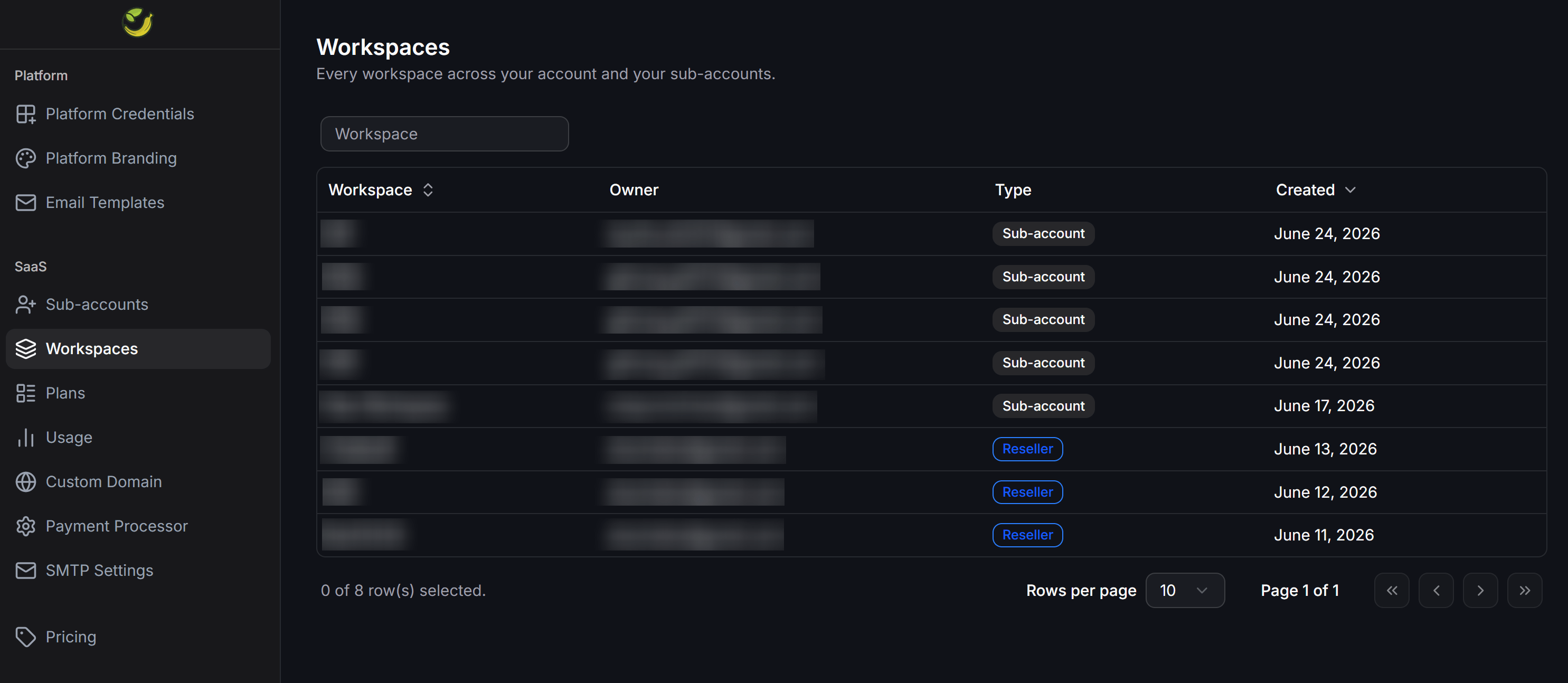Click the Workspaces layers icon

pyautogui.click(x=25, y=349)
